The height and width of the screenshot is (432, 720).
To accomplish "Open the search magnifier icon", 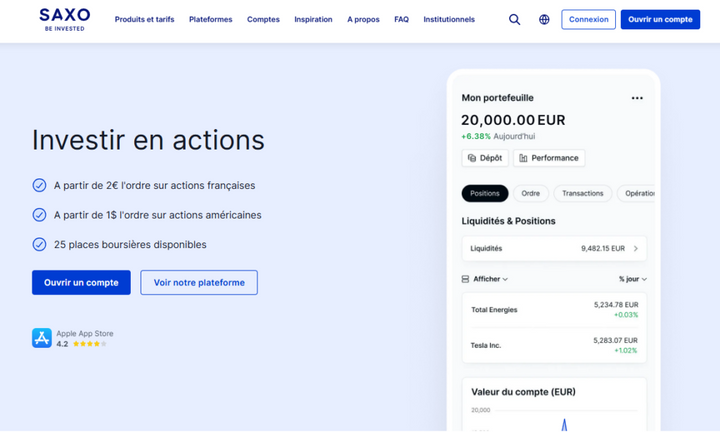I will coord(515,19).
